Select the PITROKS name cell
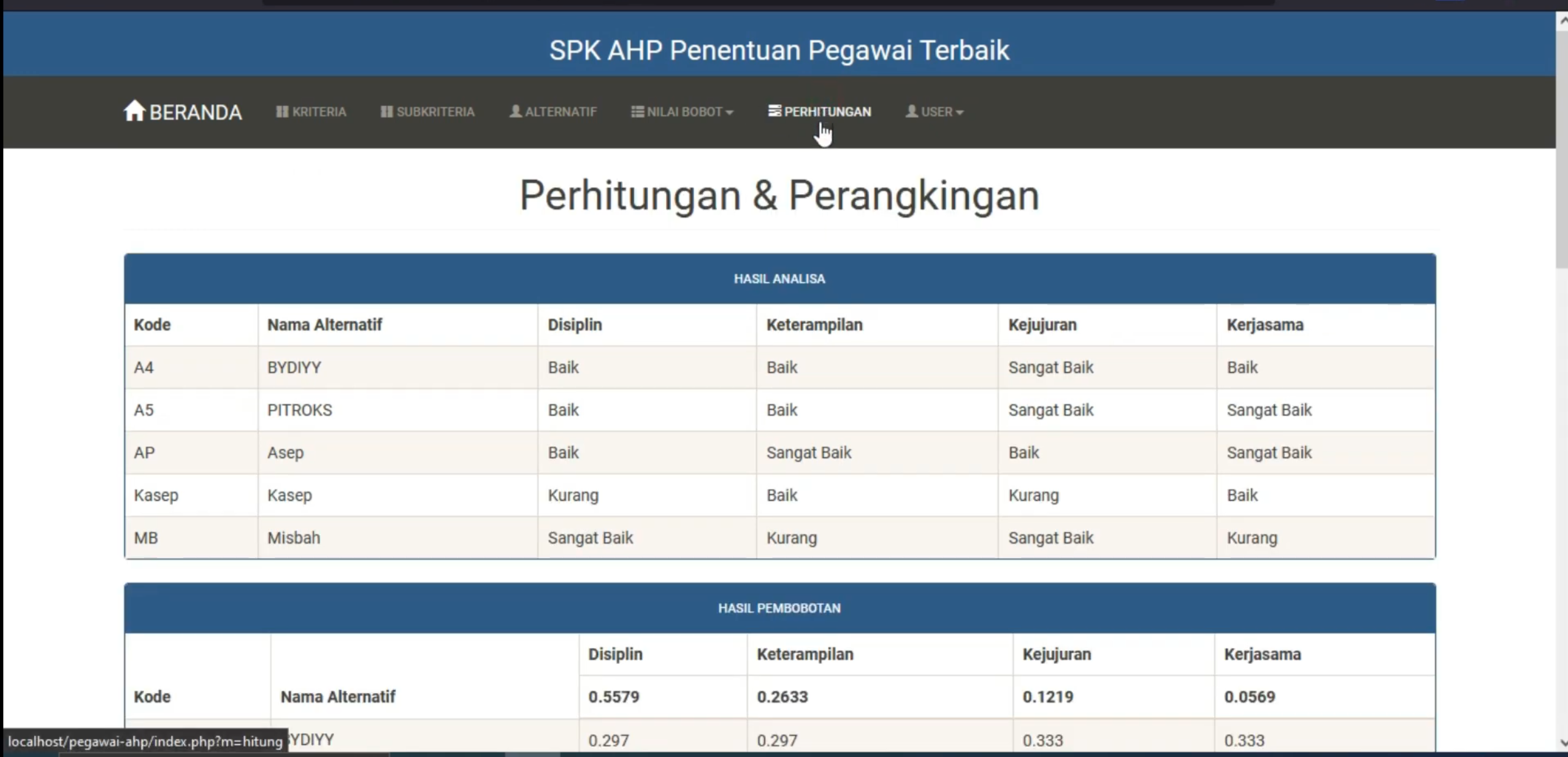This screenshot has height=757, width=1568. (398, 410)
